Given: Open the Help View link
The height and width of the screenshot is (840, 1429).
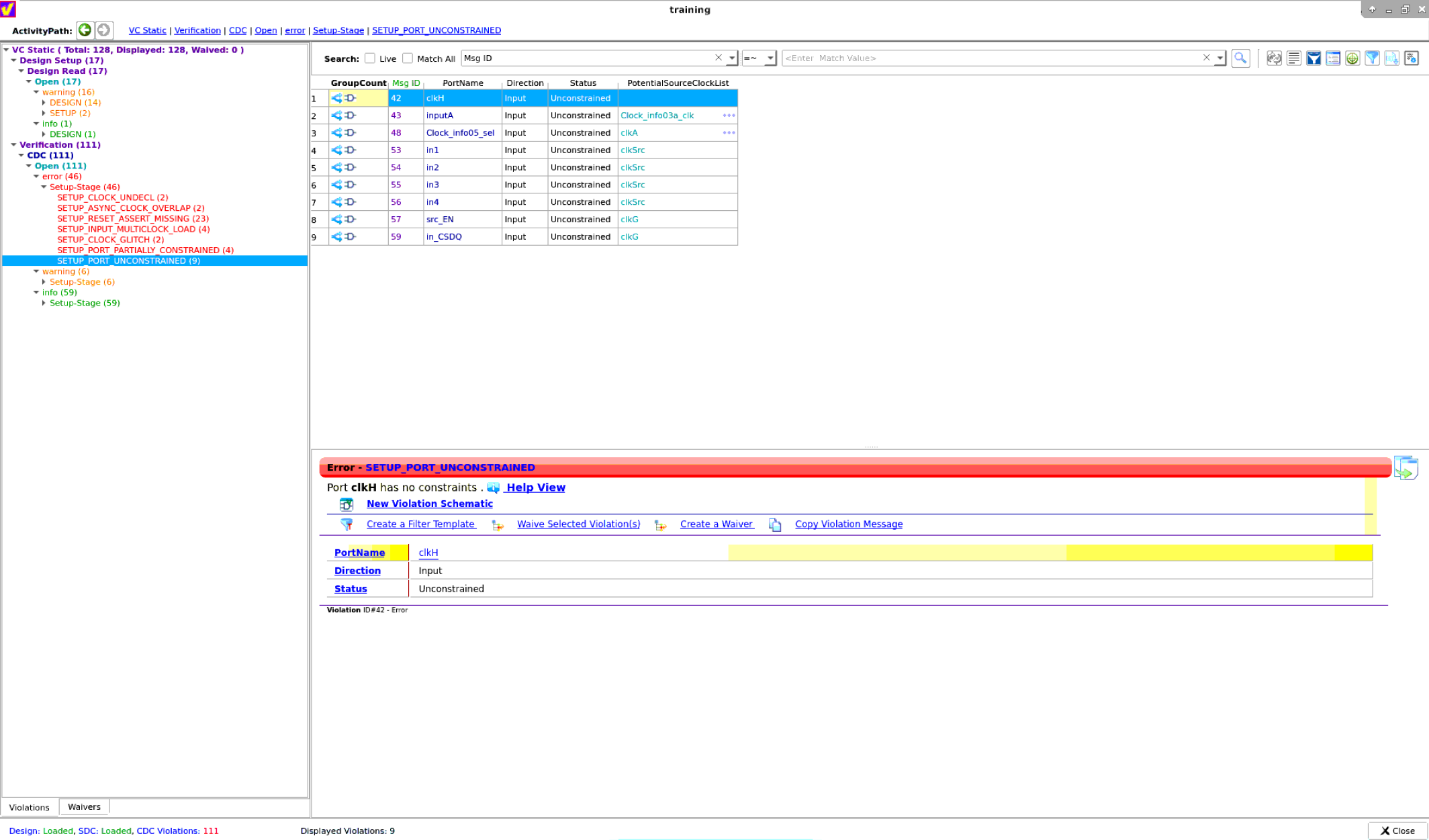Looking at the screenshot, I should [x=535, y=487].
